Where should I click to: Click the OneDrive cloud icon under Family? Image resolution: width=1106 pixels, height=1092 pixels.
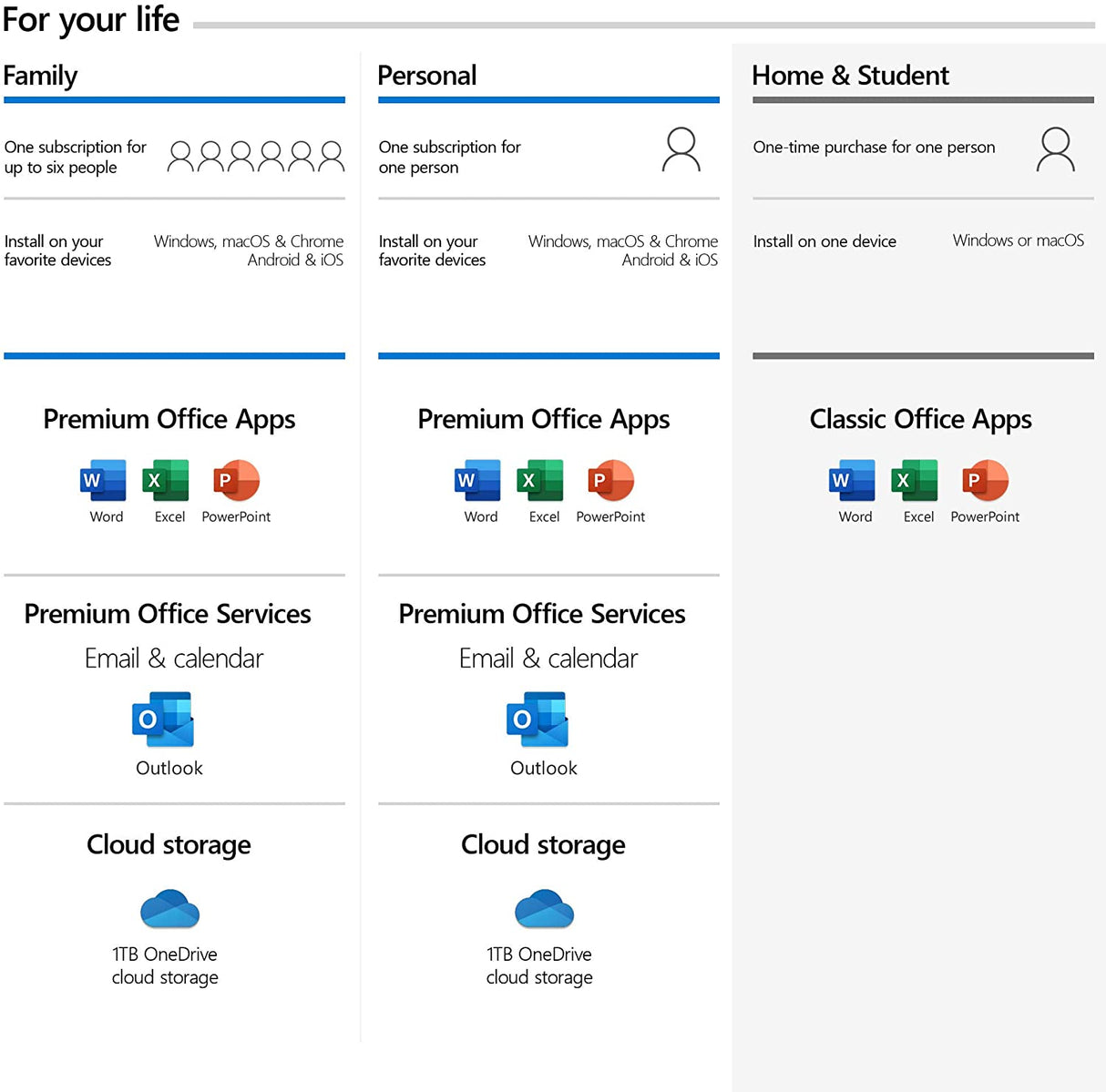click(x=169, y=907)
